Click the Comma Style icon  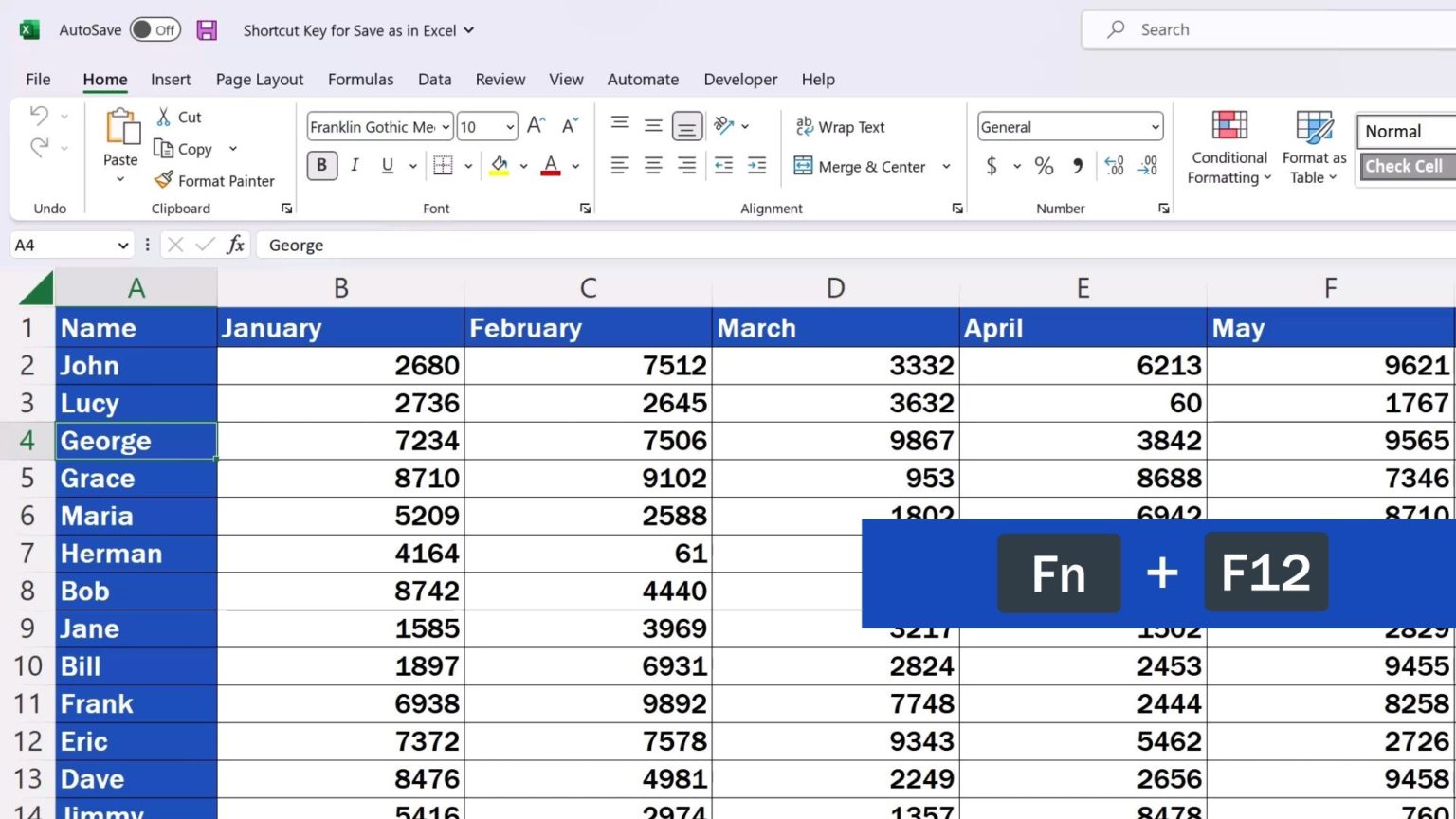pyautogui.click(x=1076, y=166)
